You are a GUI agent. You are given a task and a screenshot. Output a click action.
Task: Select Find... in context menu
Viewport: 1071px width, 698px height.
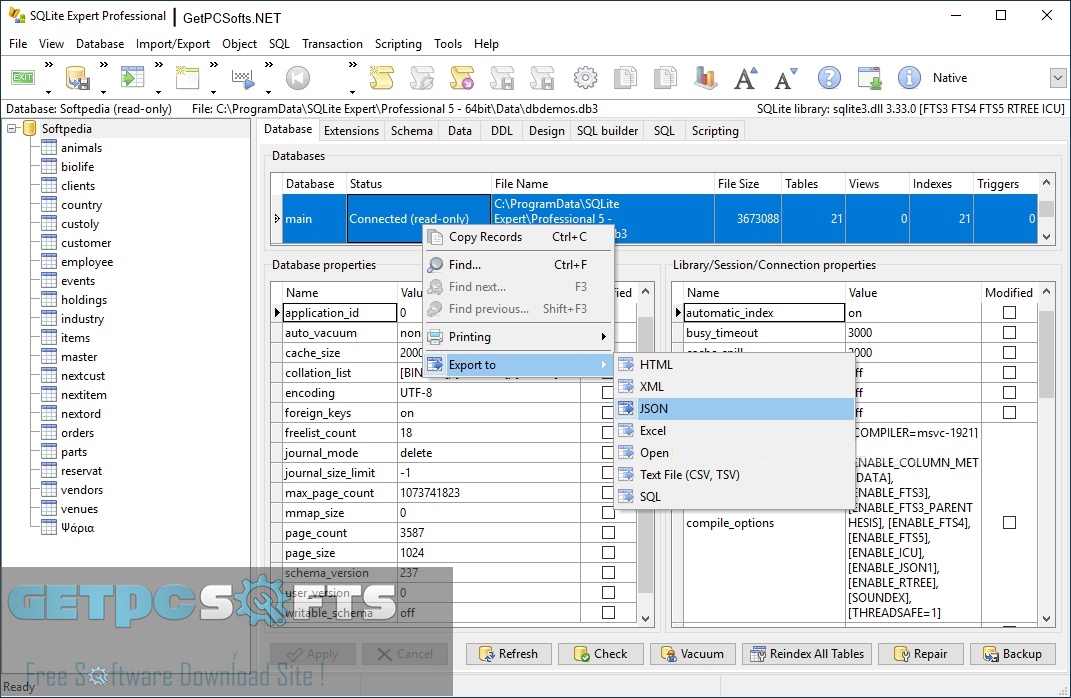(x=518, y=265)
